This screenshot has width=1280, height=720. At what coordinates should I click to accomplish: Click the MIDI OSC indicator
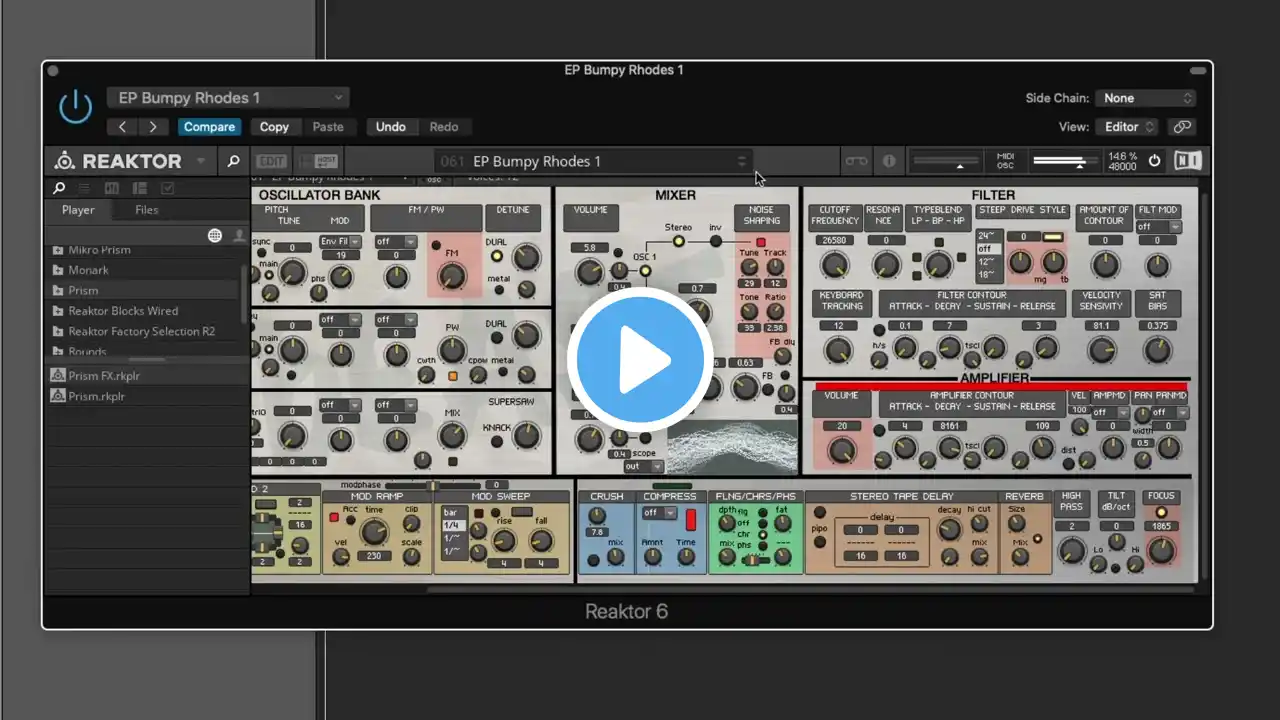[1005, 161]
